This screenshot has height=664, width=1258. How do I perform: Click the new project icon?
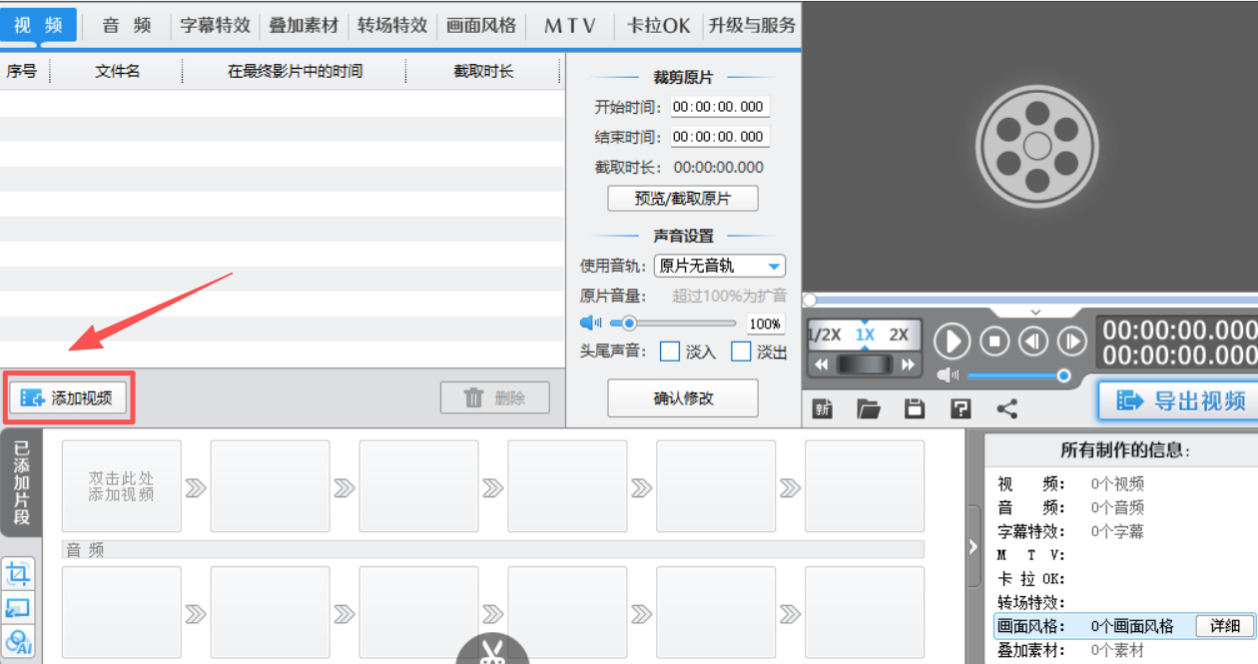click(x=821, y=408)
